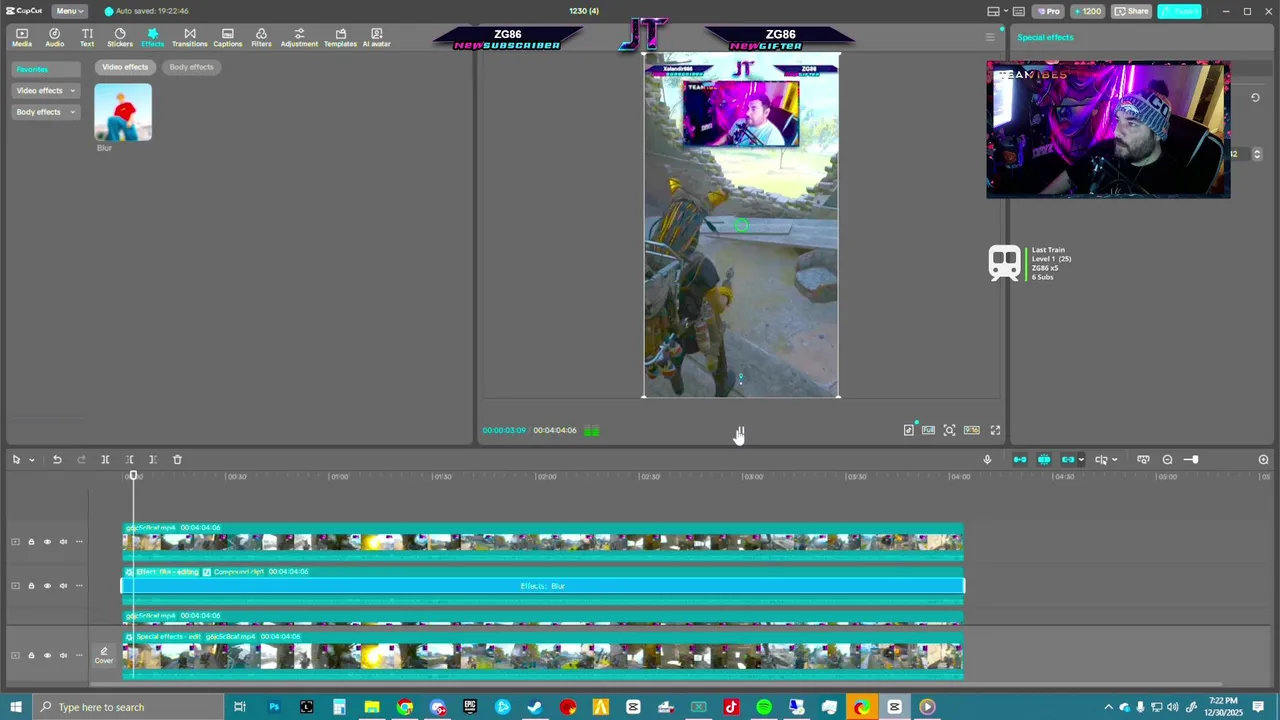Mute the top video track

(63, 542)
